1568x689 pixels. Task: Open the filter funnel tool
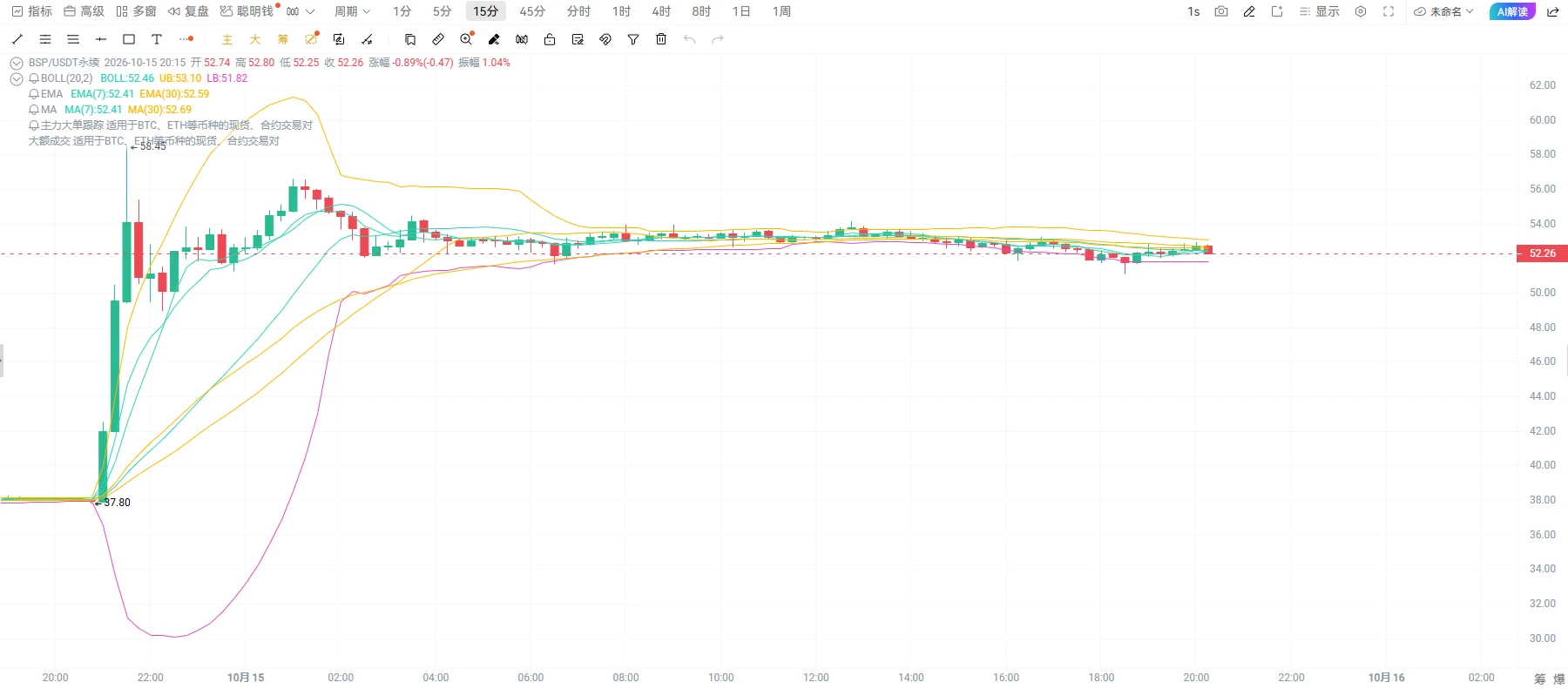point(633,39)
